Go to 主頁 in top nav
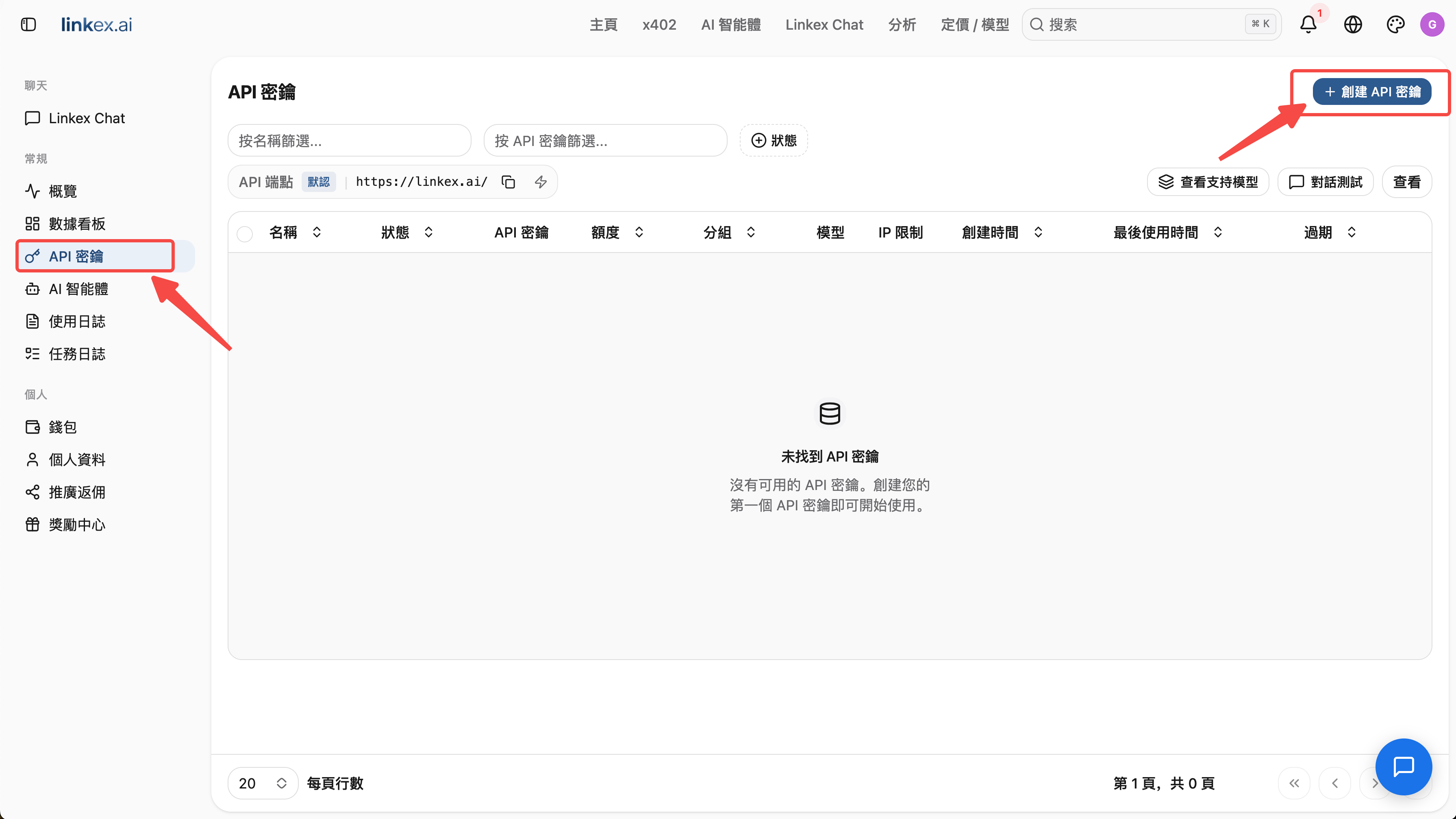 [603, 24]
